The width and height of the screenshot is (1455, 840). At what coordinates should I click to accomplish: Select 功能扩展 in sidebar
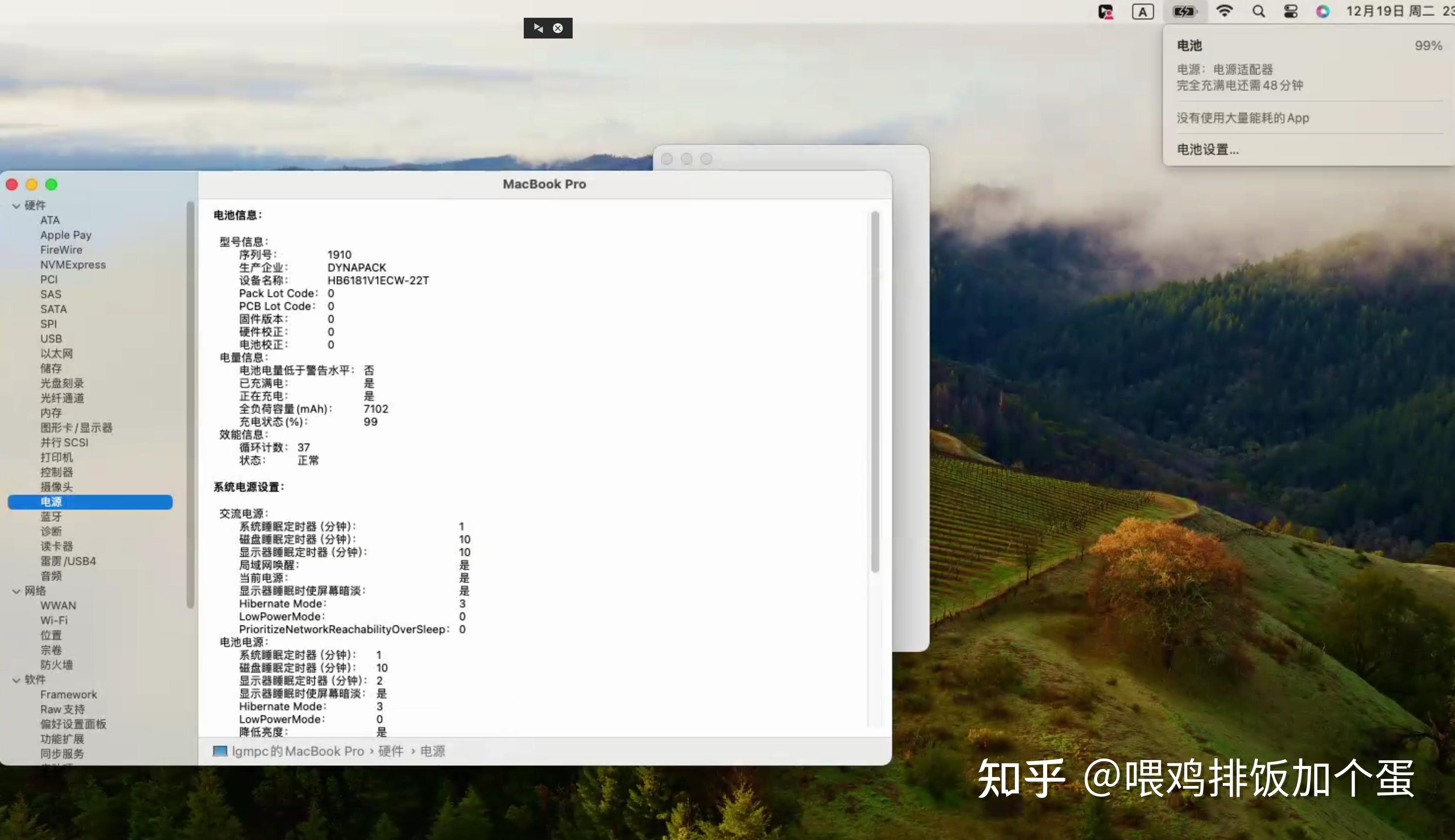coord(62,739)
